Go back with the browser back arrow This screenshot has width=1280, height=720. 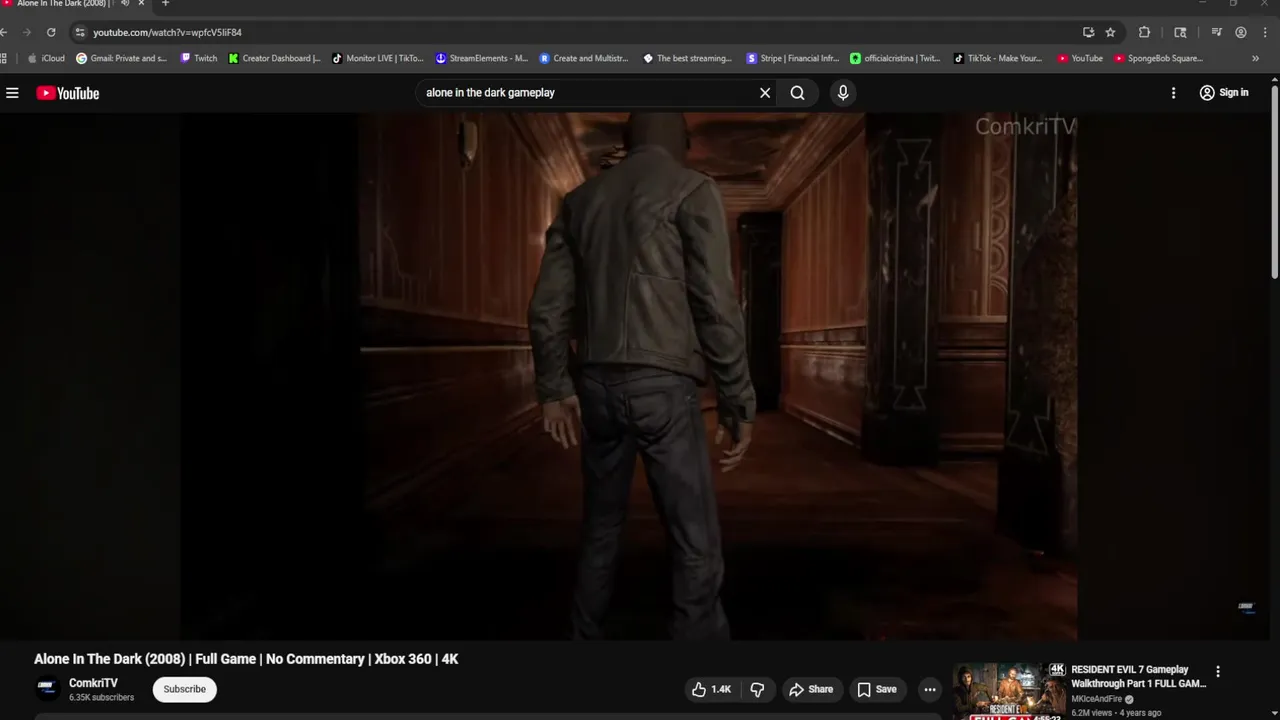click(x=5, y=32)
